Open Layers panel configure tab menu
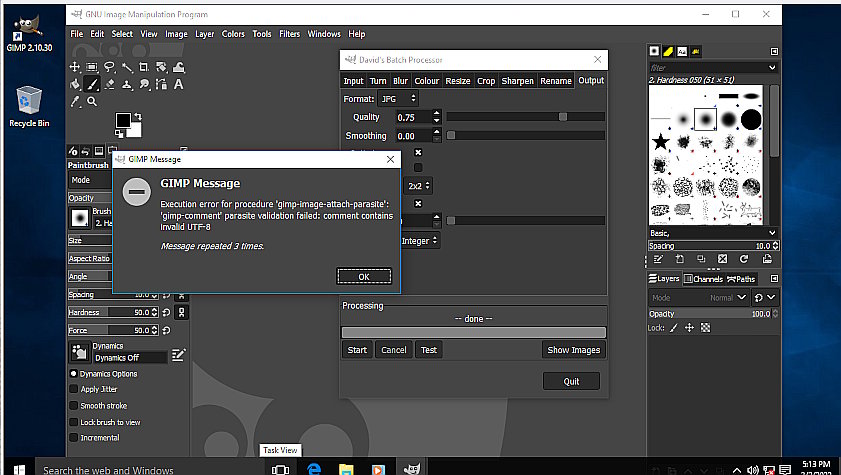 [x=774, y=278]
